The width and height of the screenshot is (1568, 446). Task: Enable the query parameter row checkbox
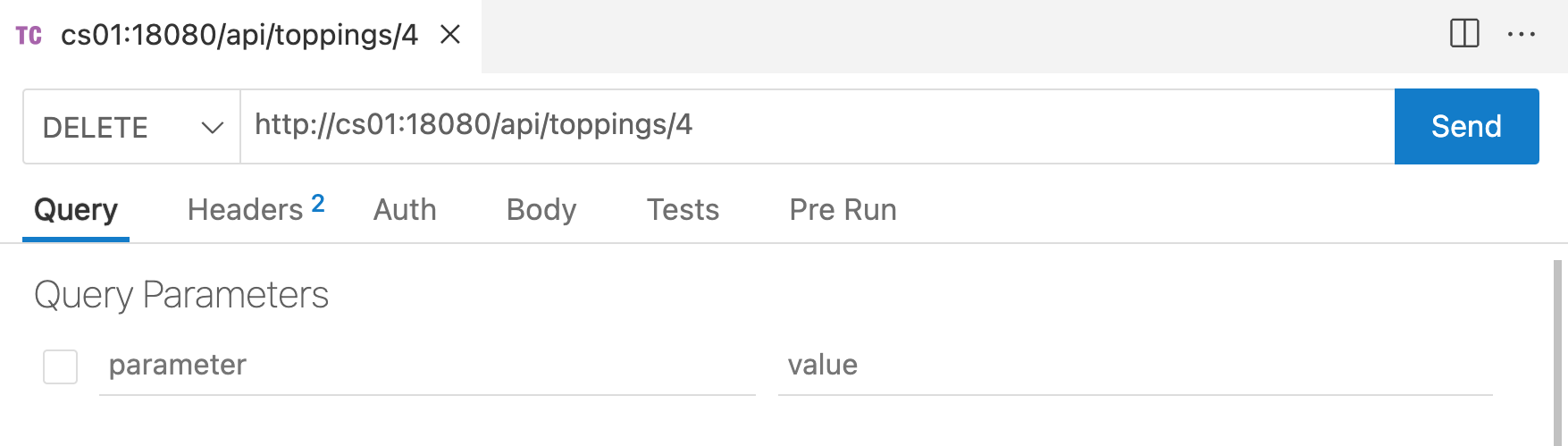click(61, 366)
